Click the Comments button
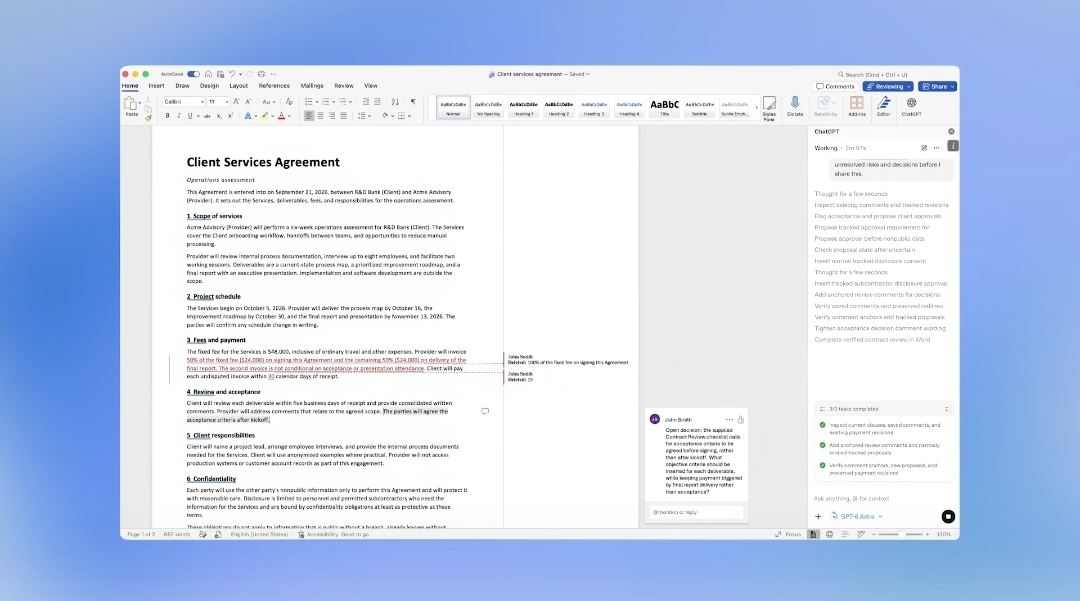1080x601 pixels. [835, 87]
